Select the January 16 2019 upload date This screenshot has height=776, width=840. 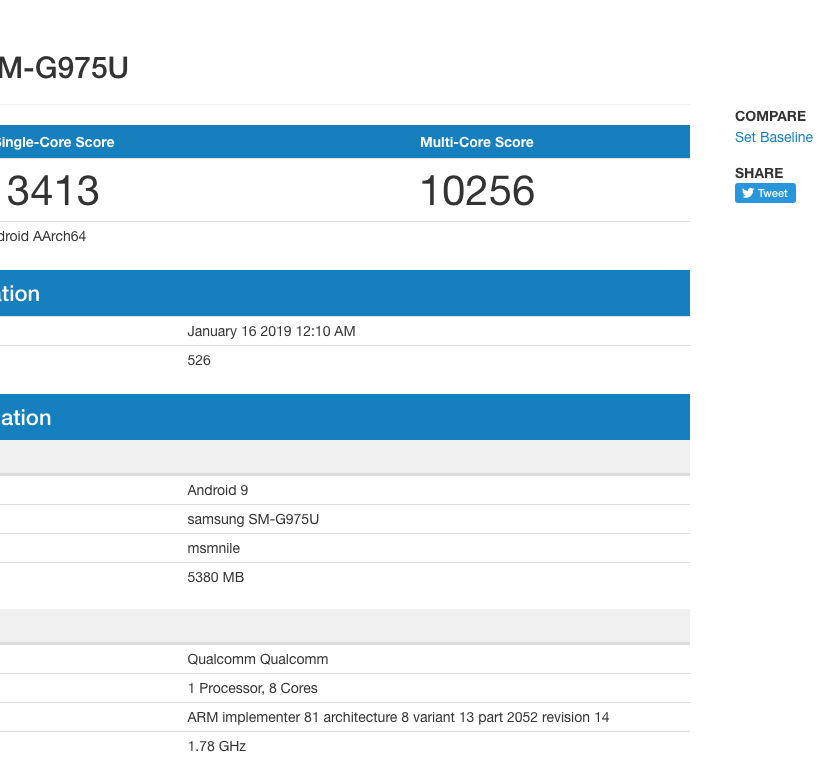(271, 331)
